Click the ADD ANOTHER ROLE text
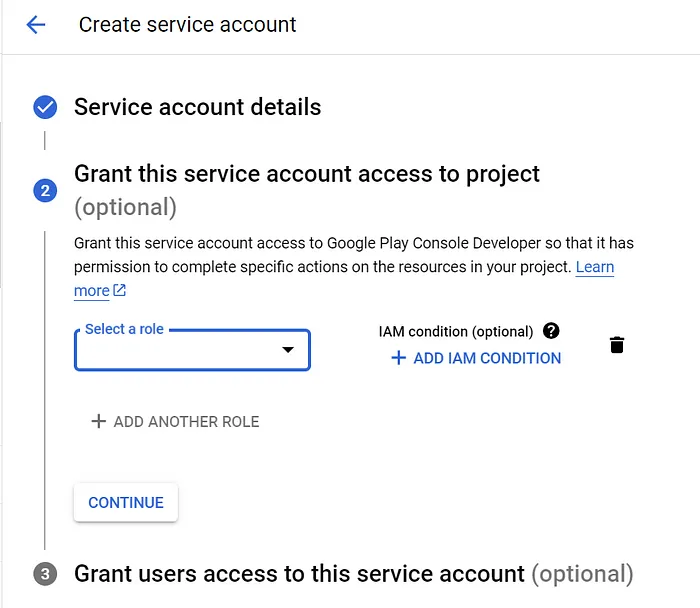 (186, 422)
